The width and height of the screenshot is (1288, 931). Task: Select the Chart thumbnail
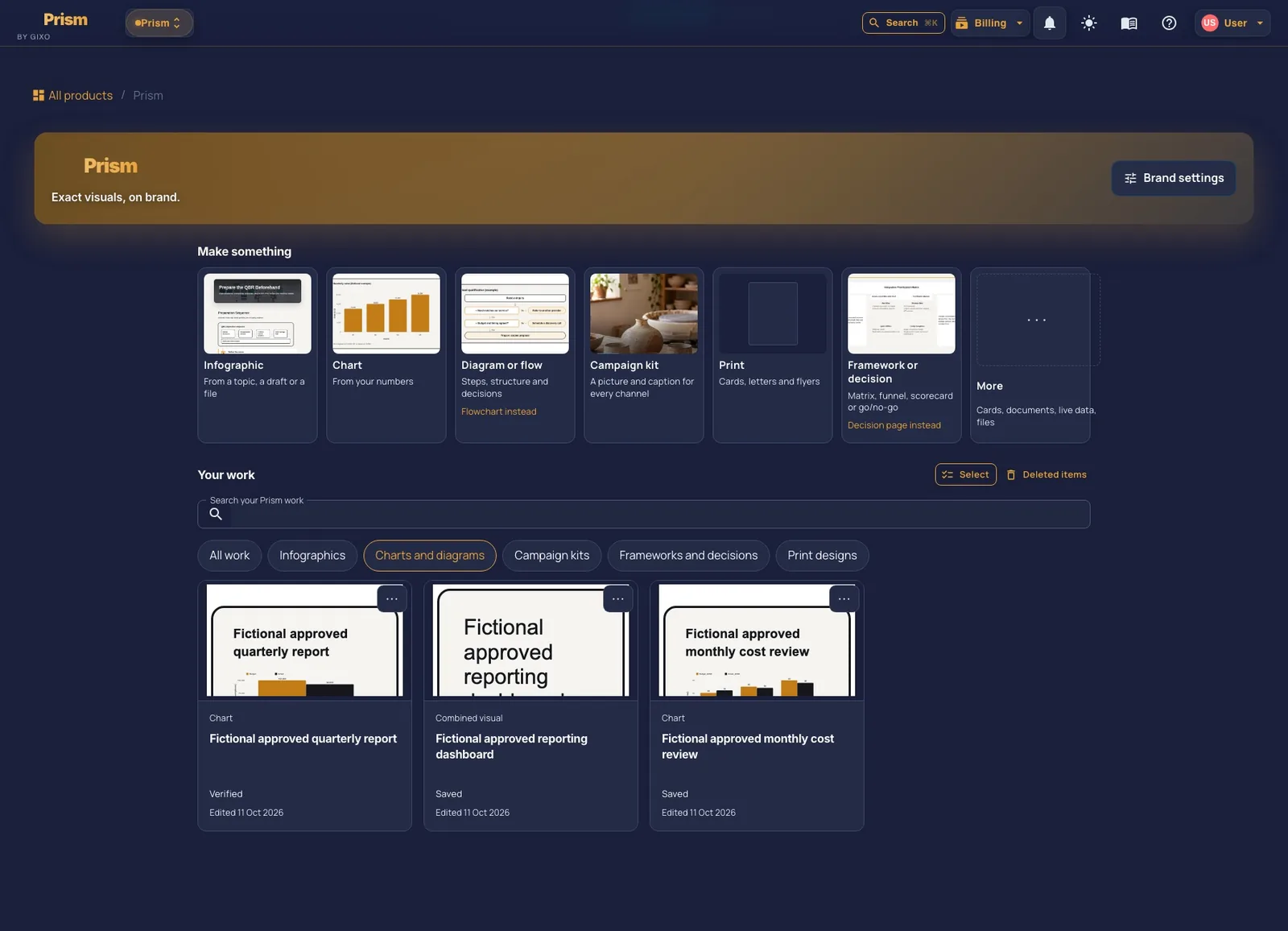click(x=386, y=313)
